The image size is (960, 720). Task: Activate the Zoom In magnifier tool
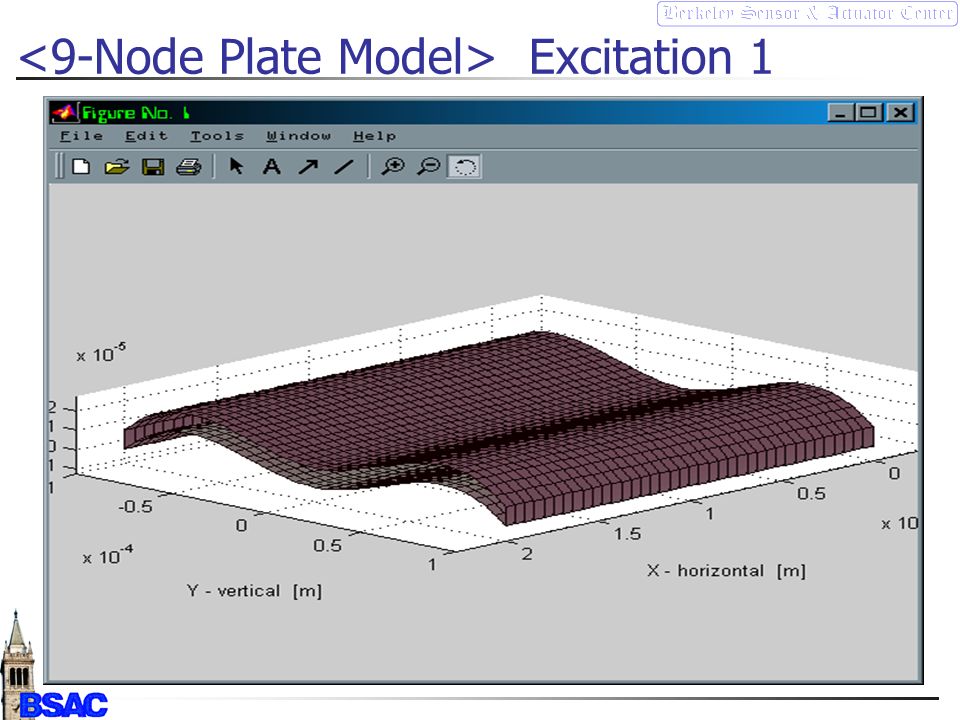pyautogui.click(x=392, y=167)
